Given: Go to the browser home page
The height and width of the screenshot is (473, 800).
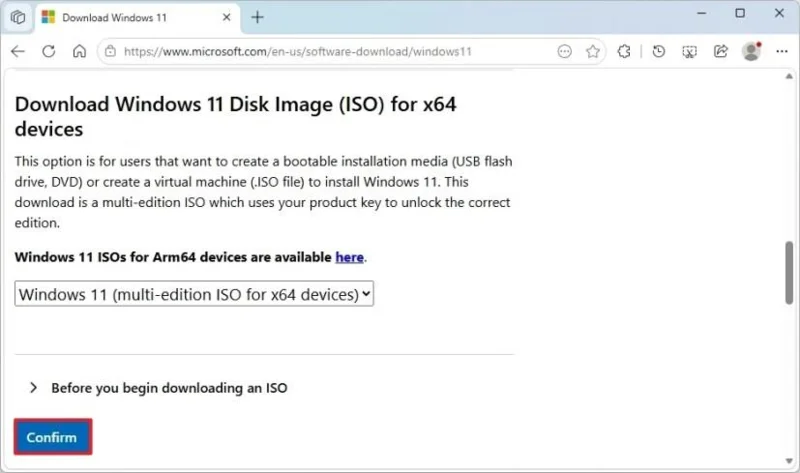Looking at the screenshot, I should [x=79, y=51].
